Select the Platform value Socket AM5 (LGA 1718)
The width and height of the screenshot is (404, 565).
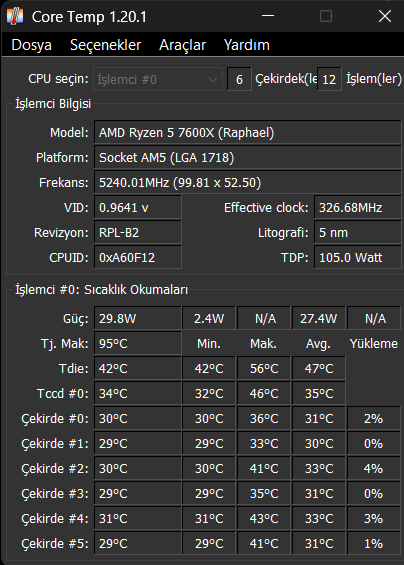pyautogui.click(x=248, y=157)
